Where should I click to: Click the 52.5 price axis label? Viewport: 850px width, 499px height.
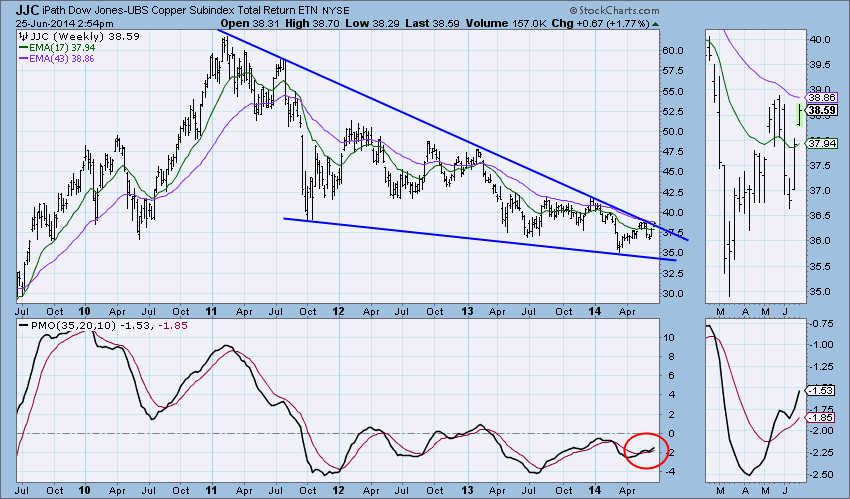673,112
